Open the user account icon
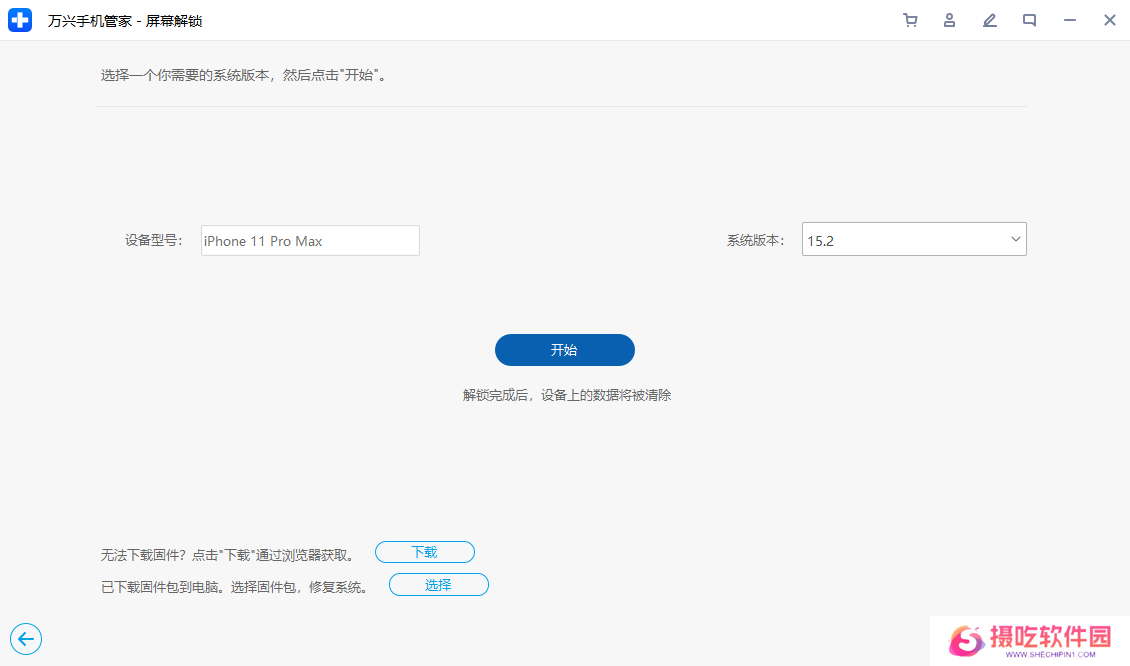Screen dimensions: 1130x666 (950, 20)
